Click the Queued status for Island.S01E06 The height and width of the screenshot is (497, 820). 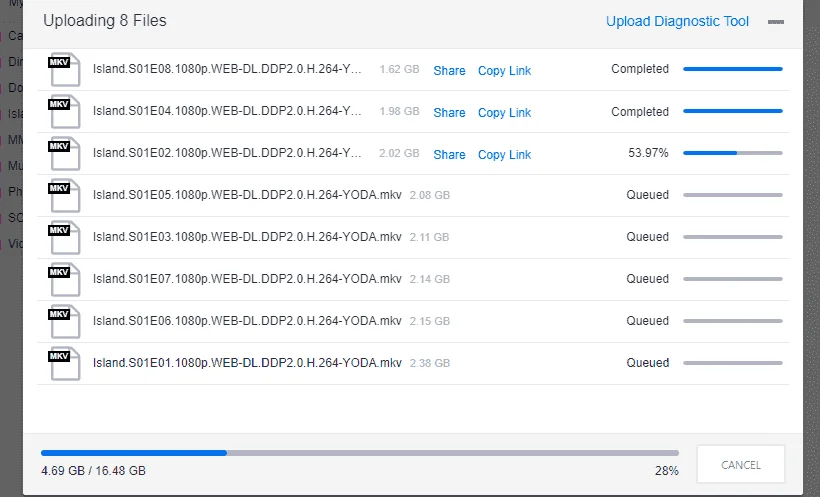647,321
